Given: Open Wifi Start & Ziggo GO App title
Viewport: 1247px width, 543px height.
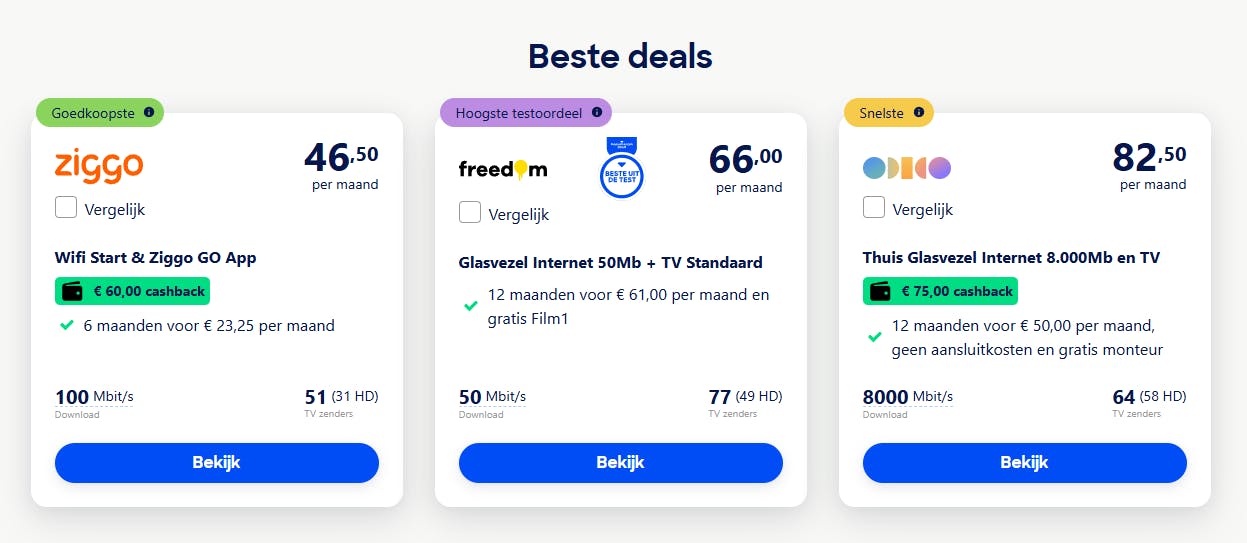Looking at the screenshot, I should click(156, 258).
